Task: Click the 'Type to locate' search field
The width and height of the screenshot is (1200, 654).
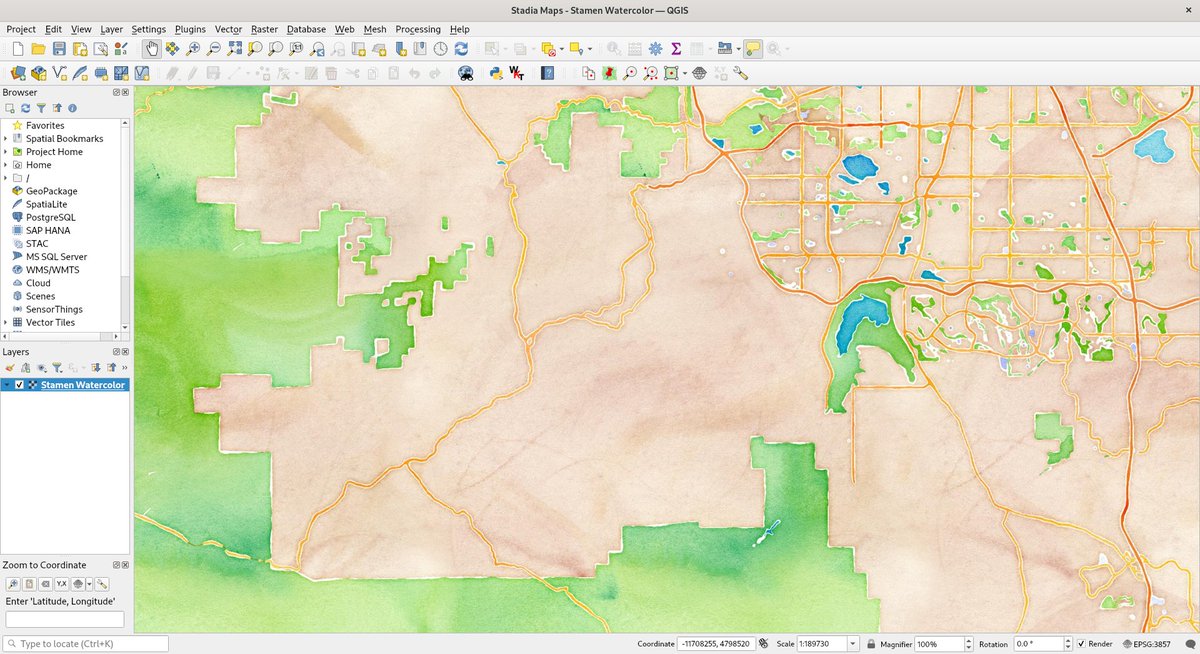Action: click(85, 644)
